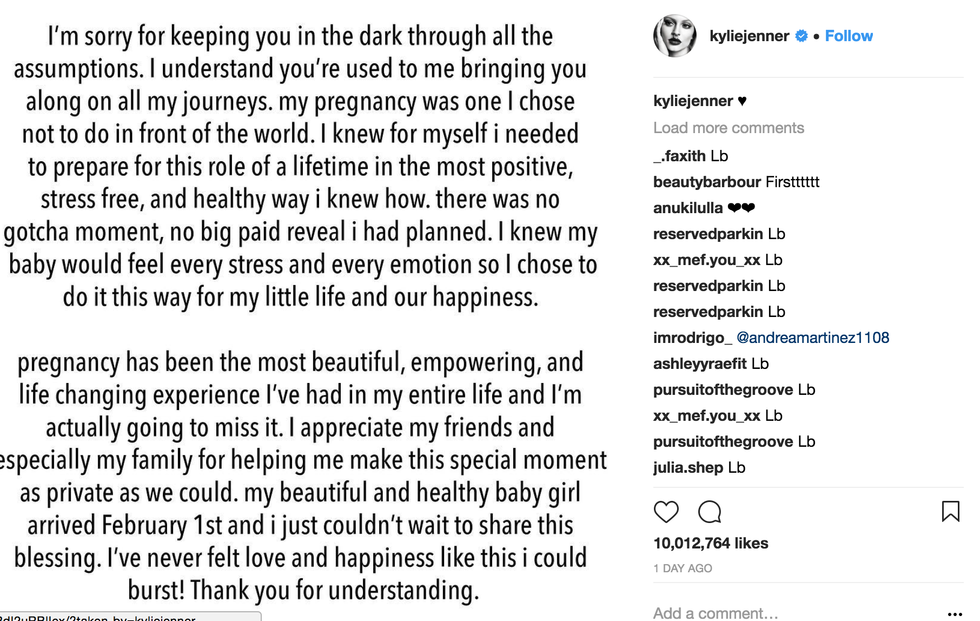The height and width of the screenshot is (621, 980).
Task: Open the 1 DAY AGO timestamp
Action: coord(683,568)
